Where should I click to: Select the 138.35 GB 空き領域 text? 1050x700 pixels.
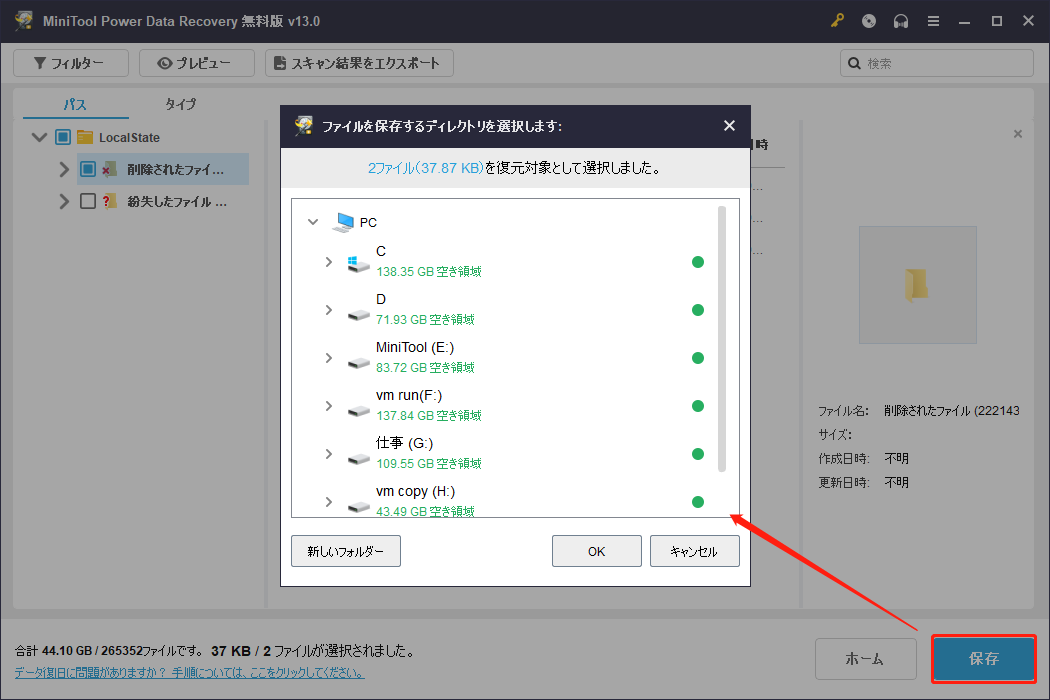click(x=429, y=272)
